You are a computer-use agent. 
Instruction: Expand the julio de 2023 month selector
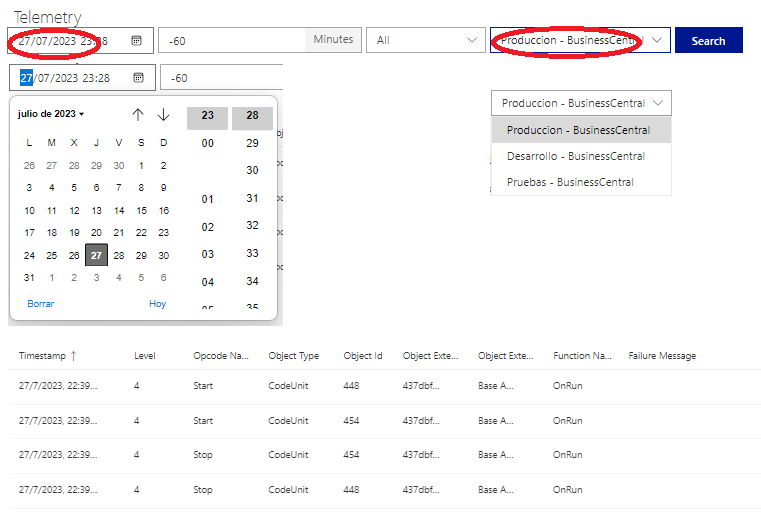[51, 114]
